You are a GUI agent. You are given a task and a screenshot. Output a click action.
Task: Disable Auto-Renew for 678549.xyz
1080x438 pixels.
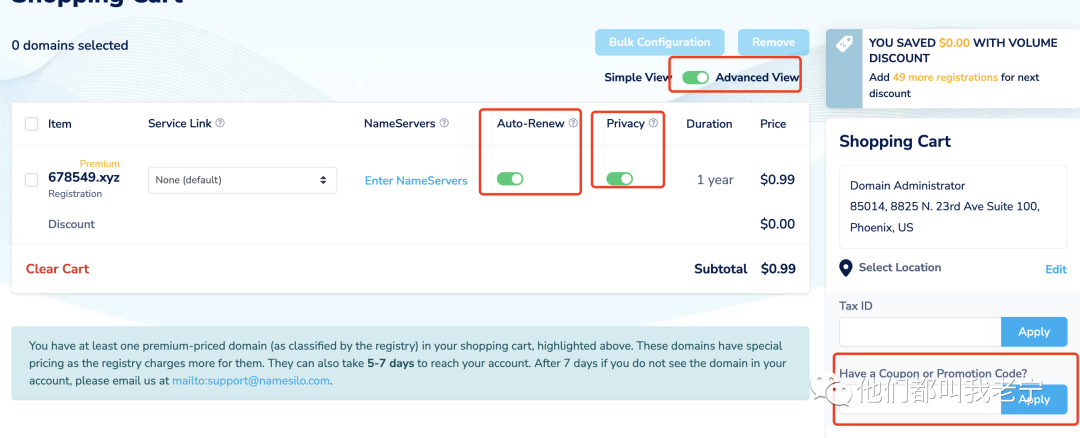click(510, 179)
